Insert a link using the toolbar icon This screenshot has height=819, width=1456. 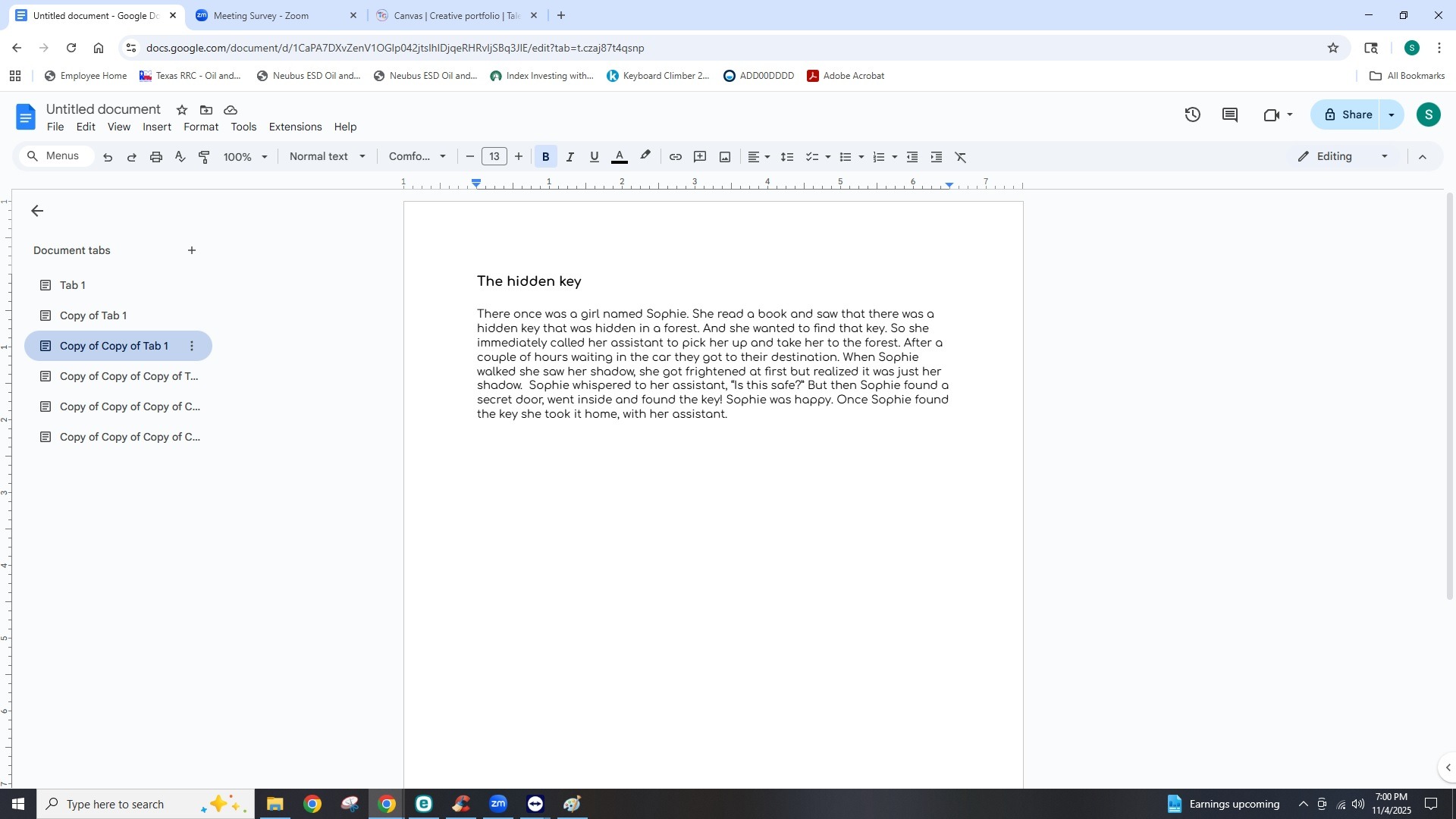click(676, 156)
